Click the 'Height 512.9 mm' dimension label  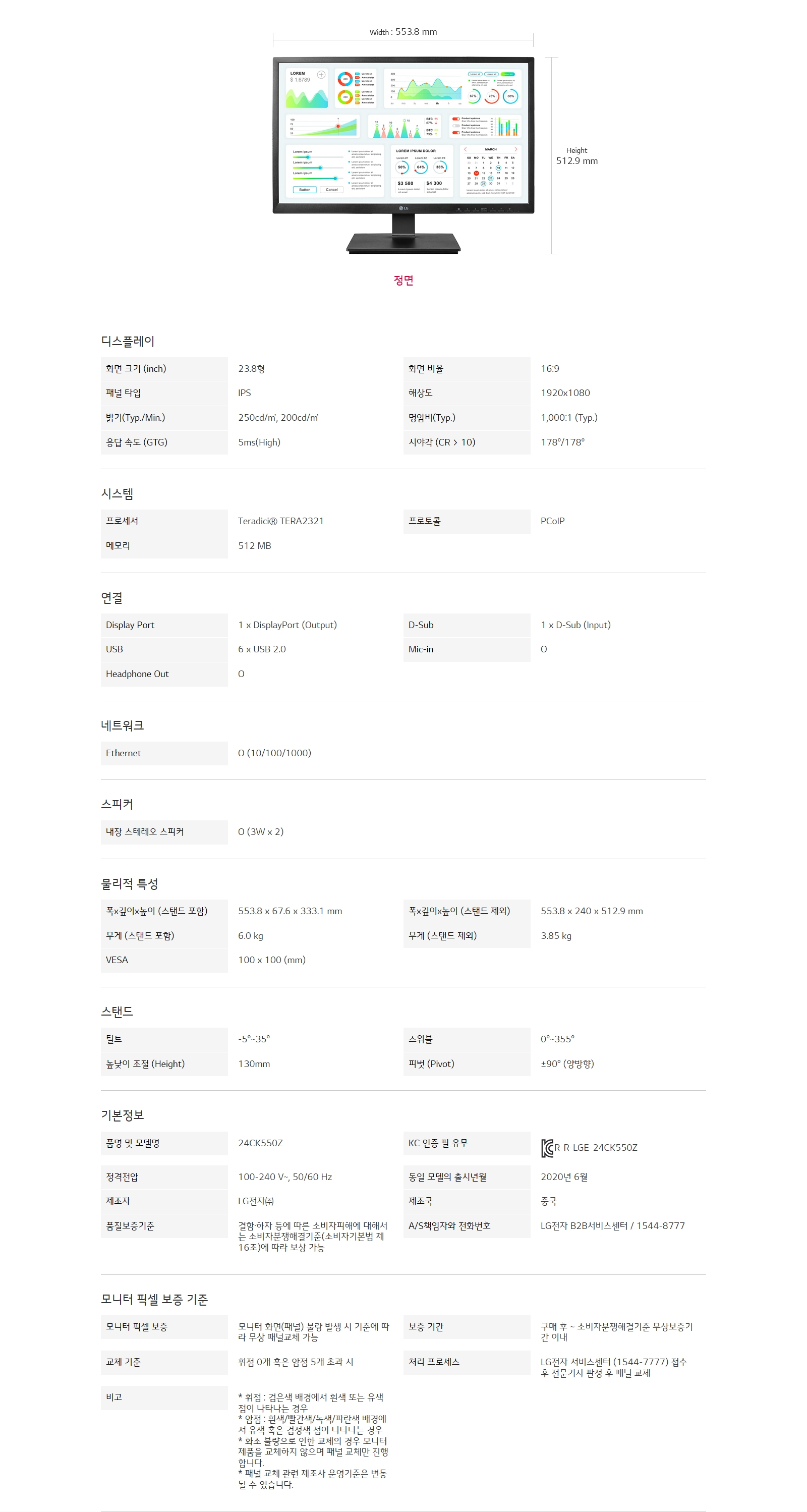[577, 156]
